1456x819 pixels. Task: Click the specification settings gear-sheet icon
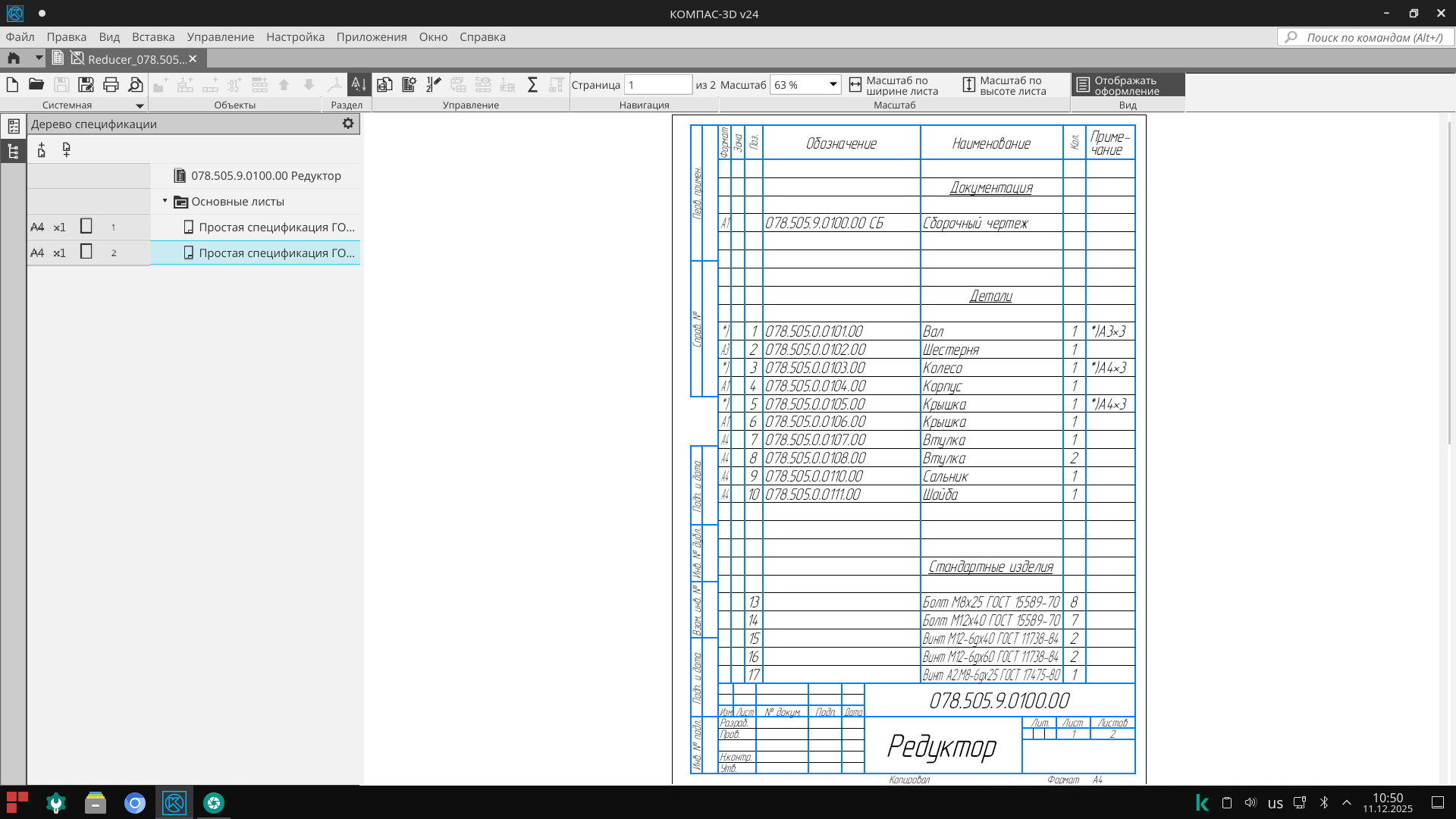pyautogui.click(x=409, y=84)
